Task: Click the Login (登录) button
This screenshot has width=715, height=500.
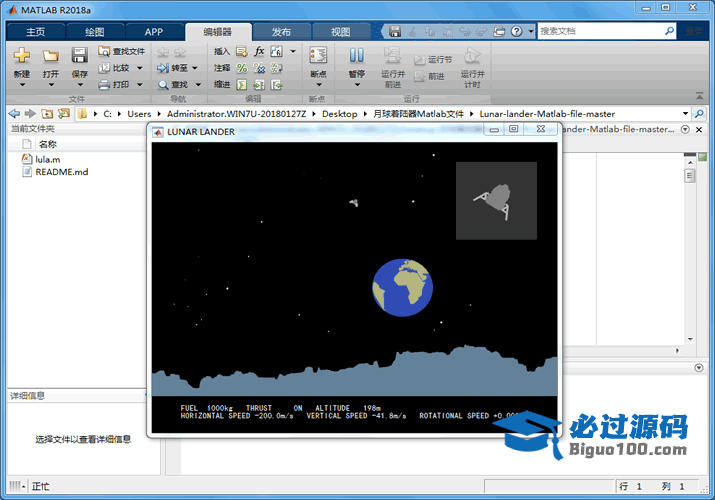Action: [x=694, y=31]
